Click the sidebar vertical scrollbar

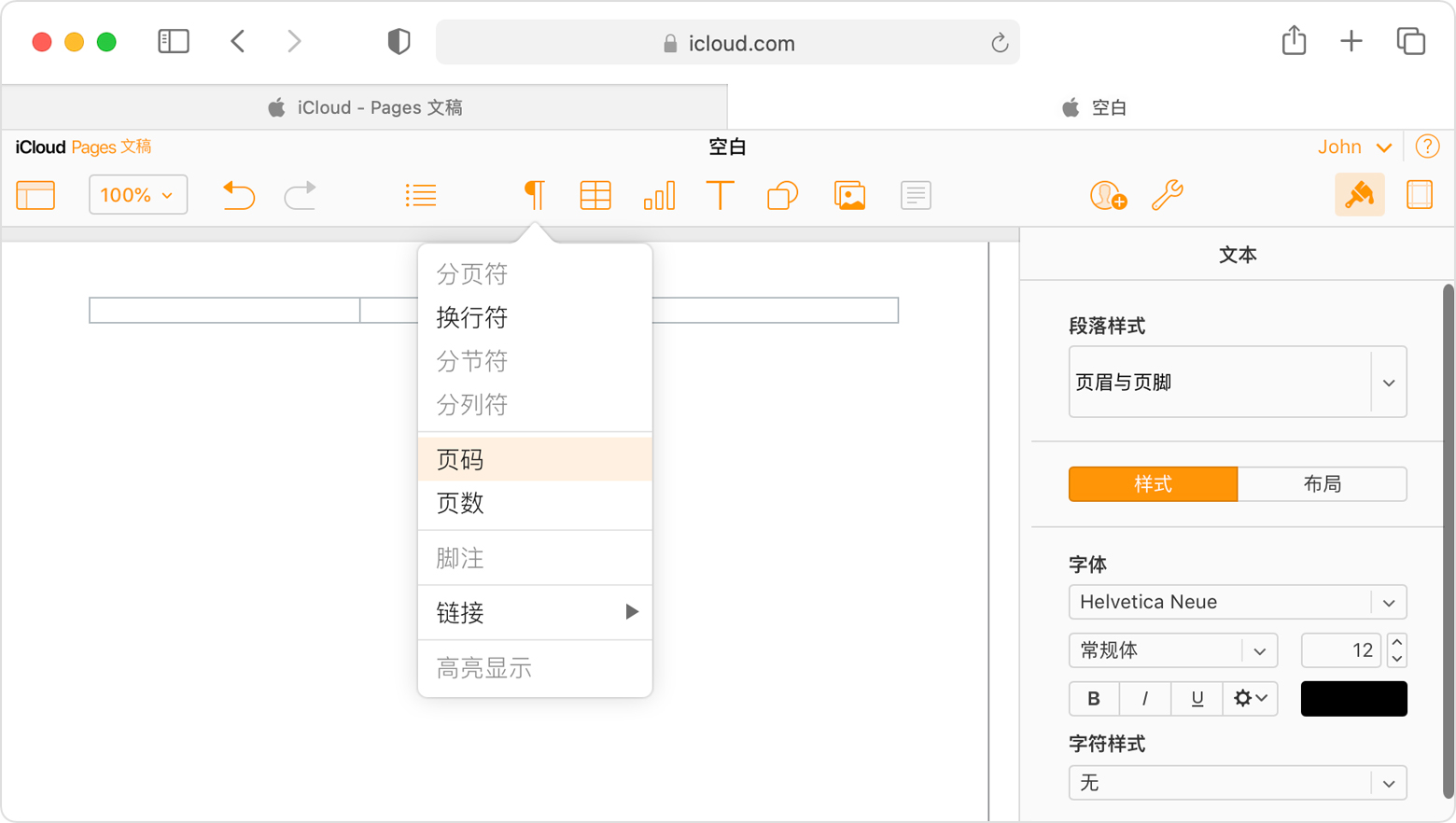[1448, 541]
